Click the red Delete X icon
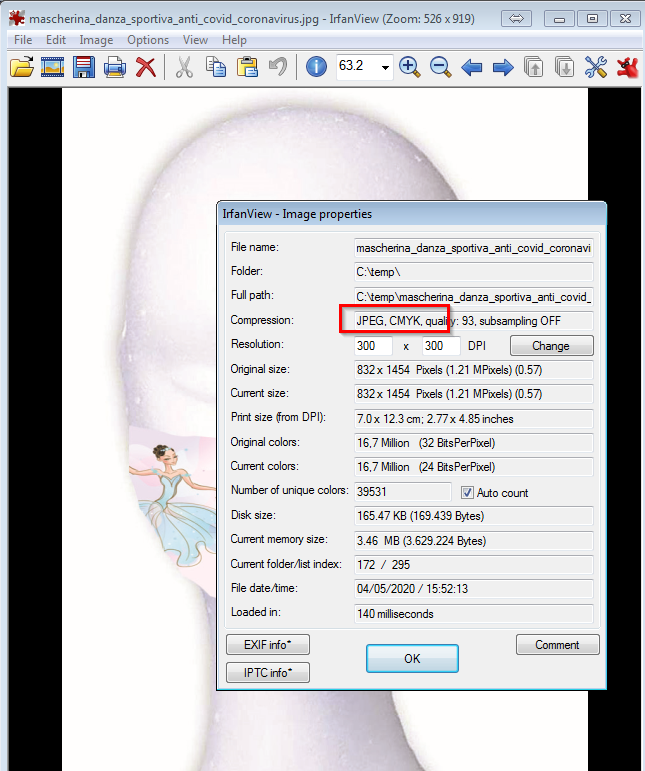Image resolution: width=645 pixels, height=771 pixels. (146, 67)
